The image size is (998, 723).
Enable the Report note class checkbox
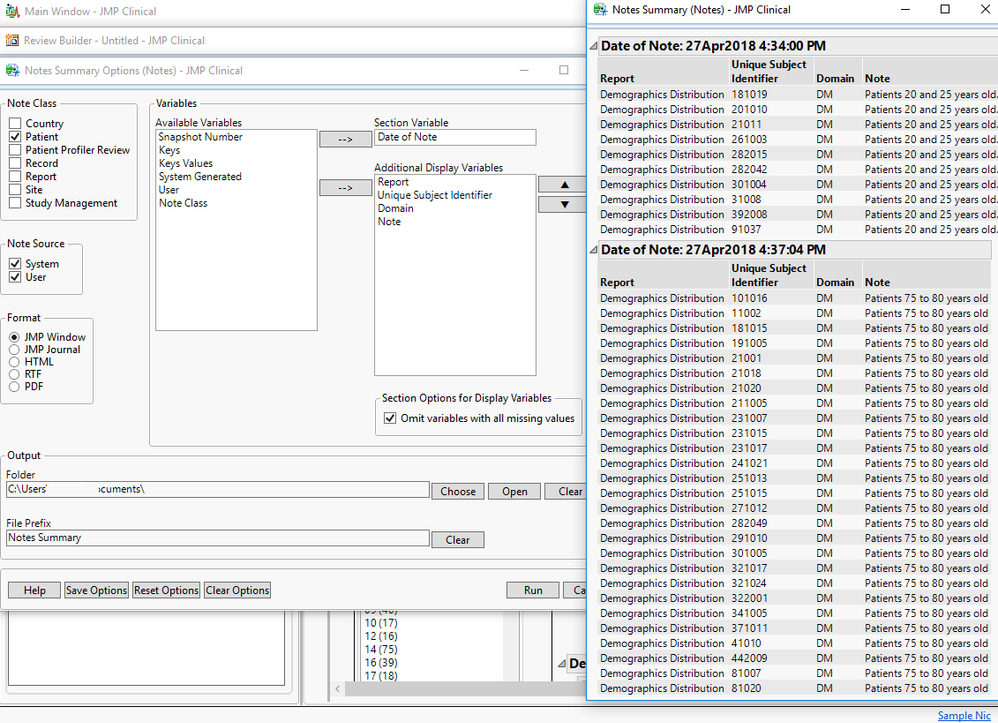(15, 177)
